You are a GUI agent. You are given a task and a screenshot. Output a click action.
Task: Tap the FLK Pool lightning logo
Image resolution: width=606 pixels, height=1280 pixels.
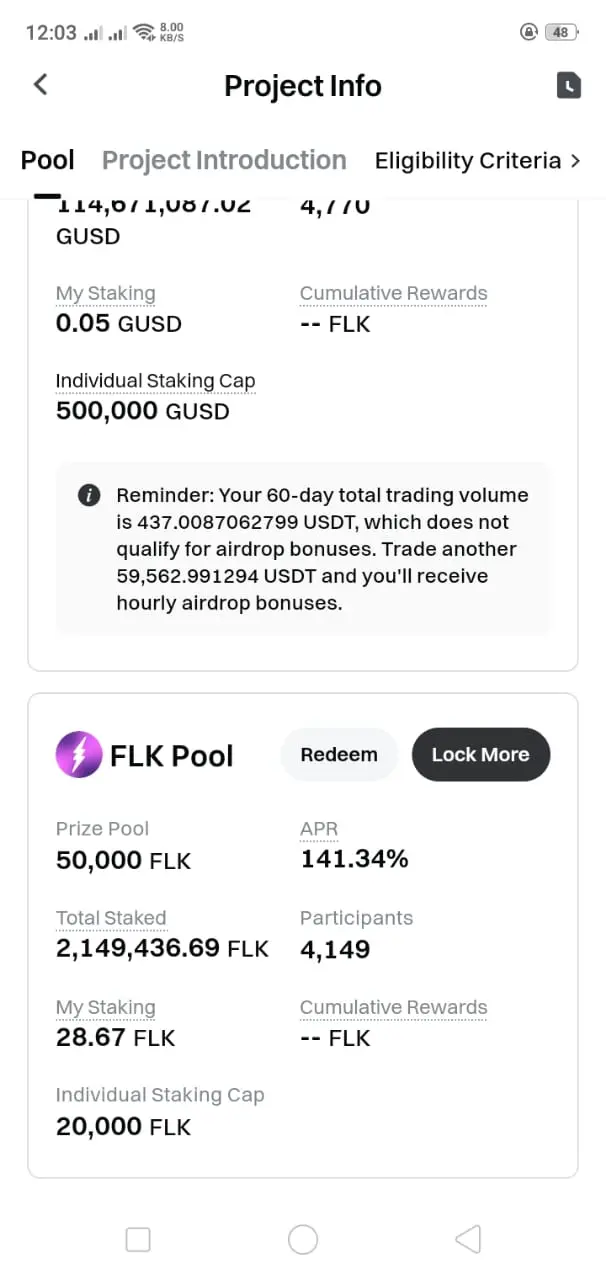(79, 755)
